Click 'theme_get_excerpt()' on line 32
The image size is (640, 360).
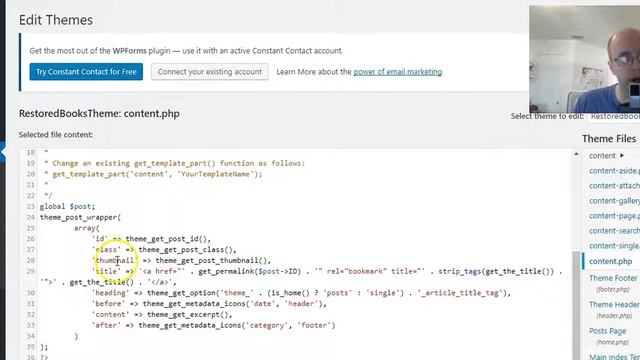pyautogui.click(x=189, y=315)
